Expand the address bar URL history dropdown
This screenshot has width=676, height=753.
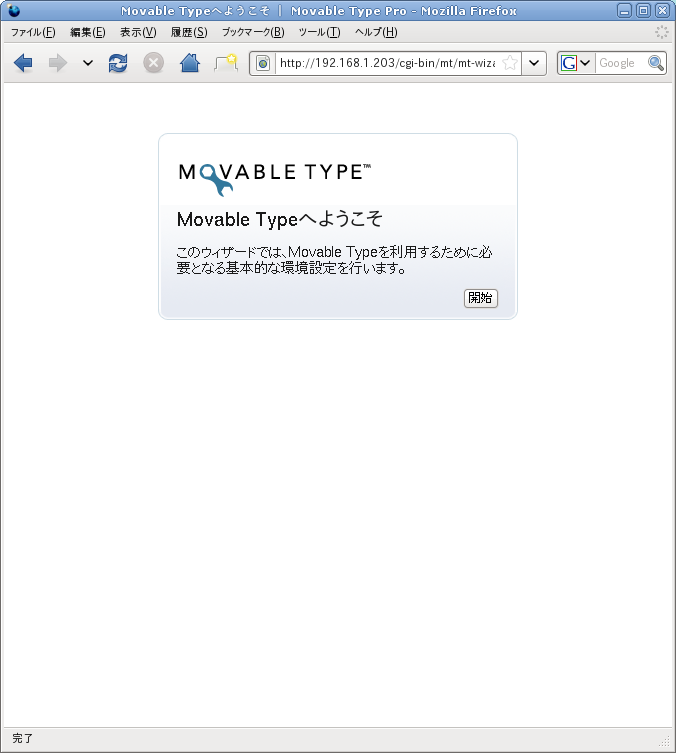[x=534, y=63]
